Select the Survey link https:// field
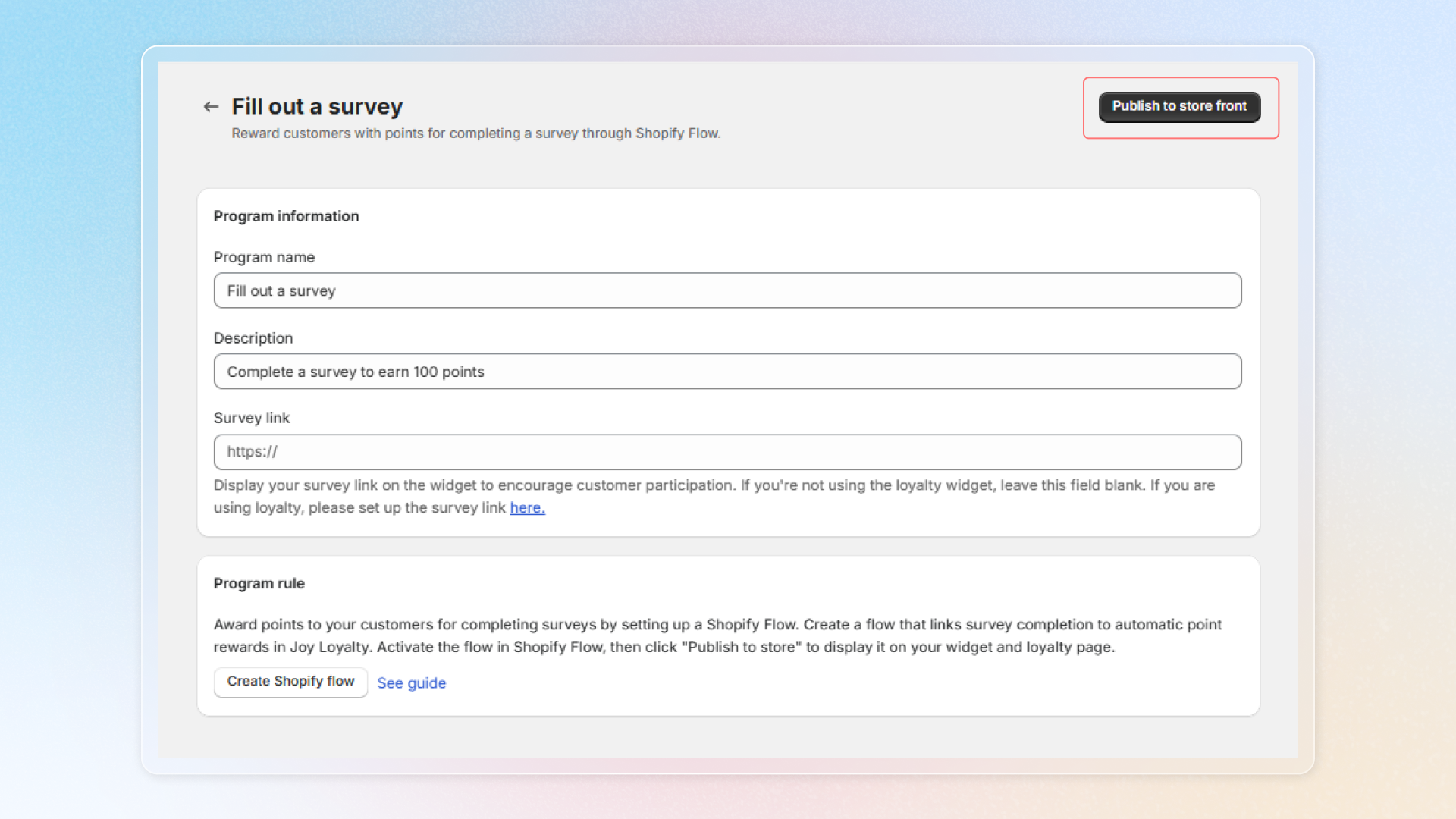This screenshot has height=819, width=1456. (726, 452)
